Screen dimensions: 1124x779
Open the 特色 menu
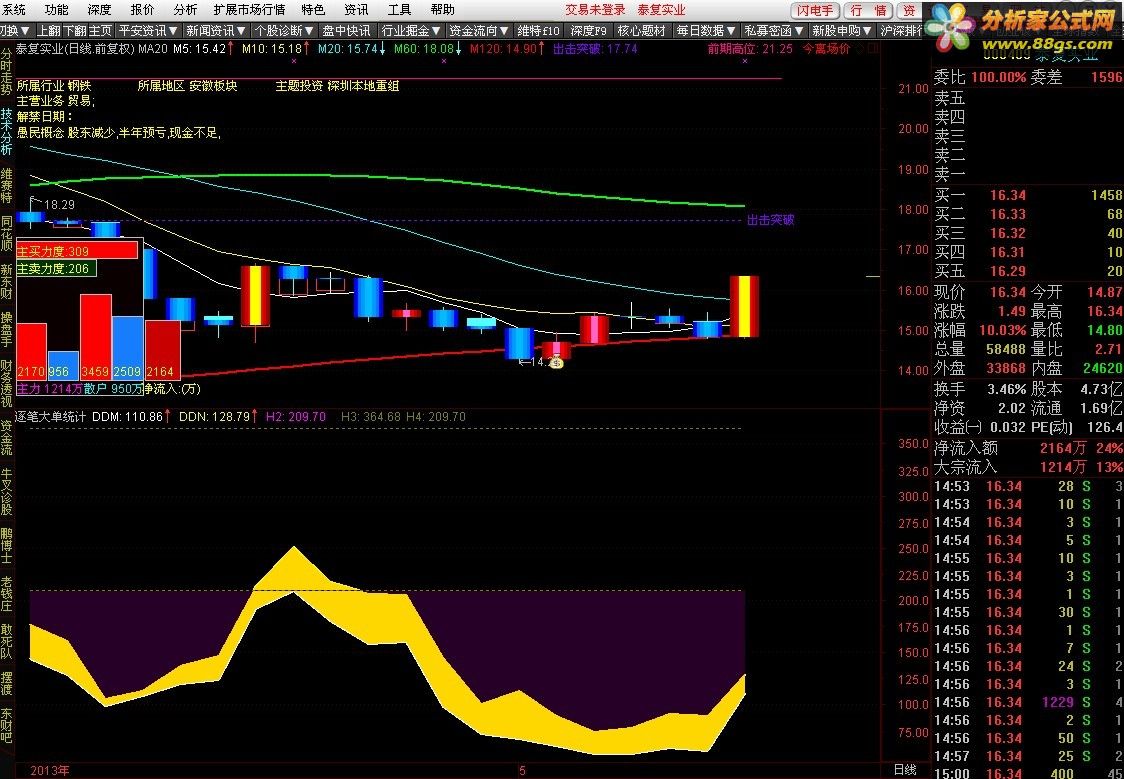coord(313,10)
